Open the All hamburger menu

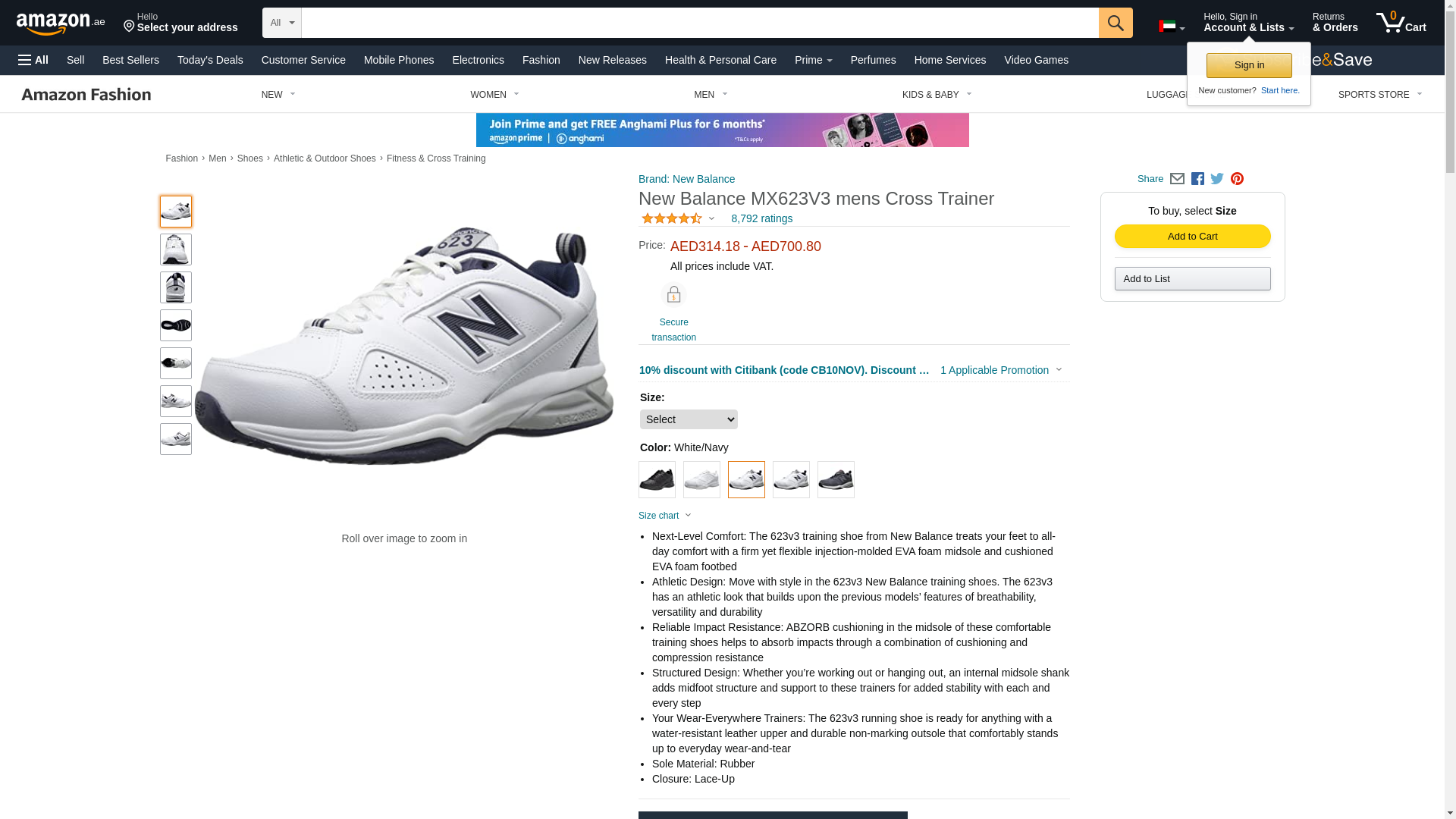coord(33,60)
